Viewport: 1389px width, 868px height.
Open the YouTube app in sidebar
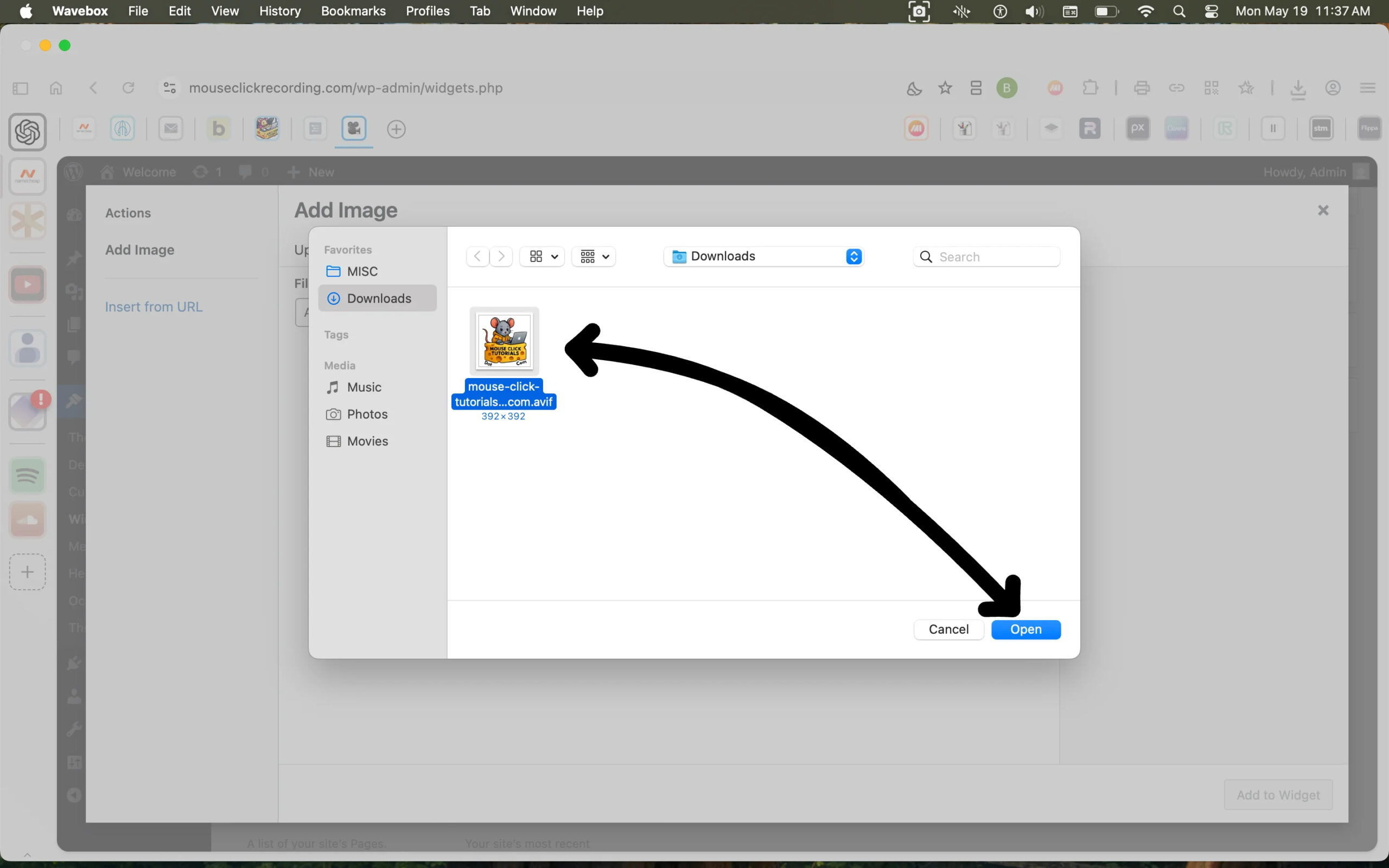click(27, 284)
